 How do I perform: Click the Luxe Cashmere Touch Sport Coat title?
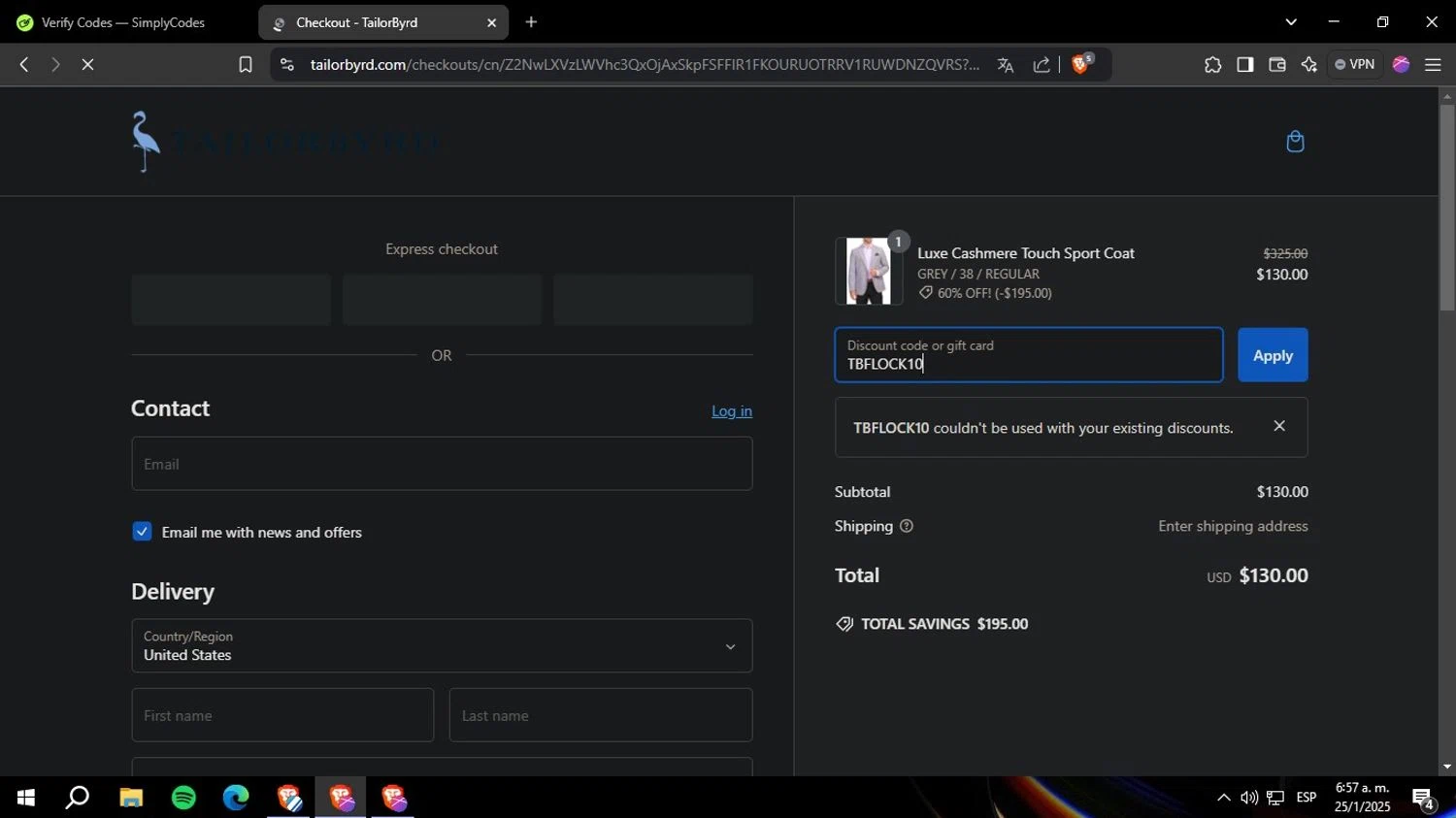(1026, 253)
